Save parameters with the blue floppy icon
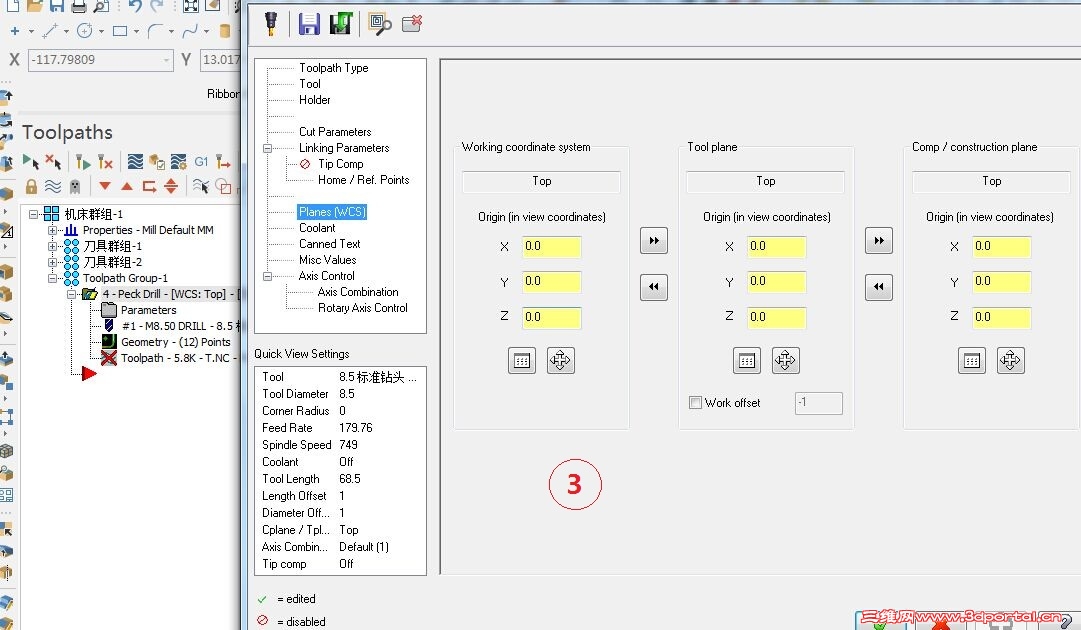1081x630 pixels. pyautogui.click(x=309, y=23)
